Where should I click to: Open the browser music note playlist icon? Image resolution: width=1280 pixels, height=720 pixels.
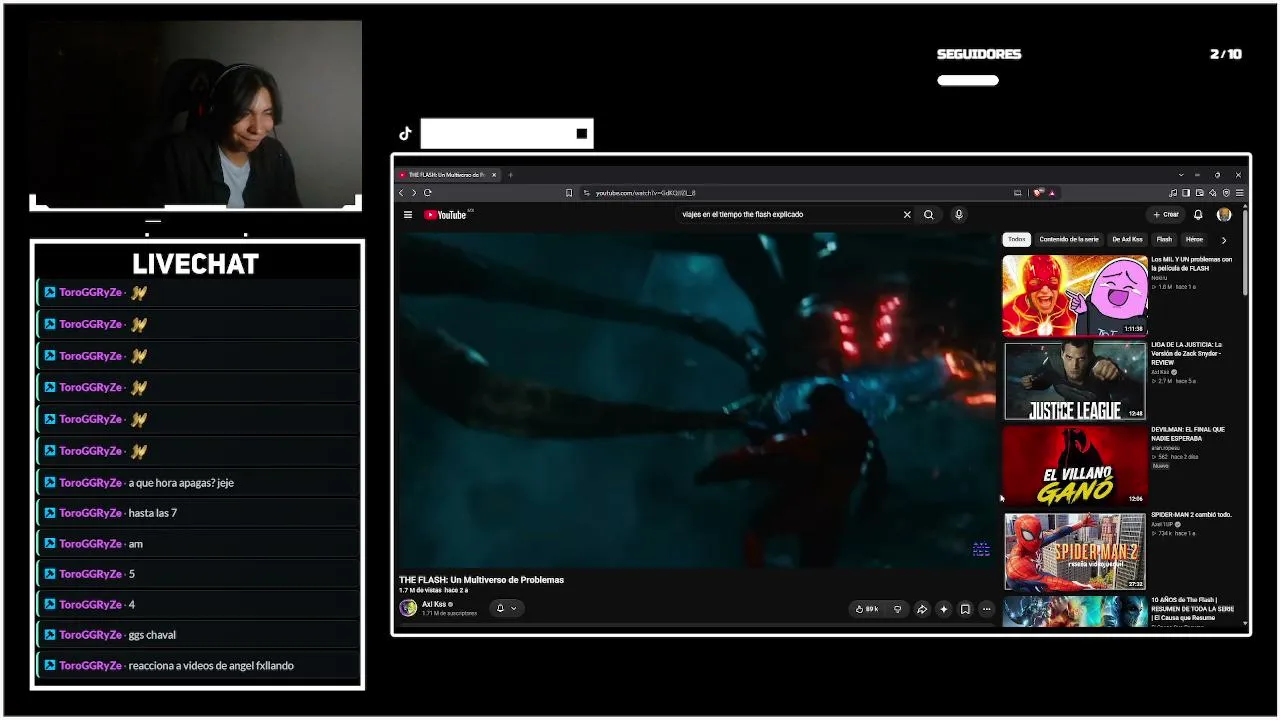[x=1173, y=193]
